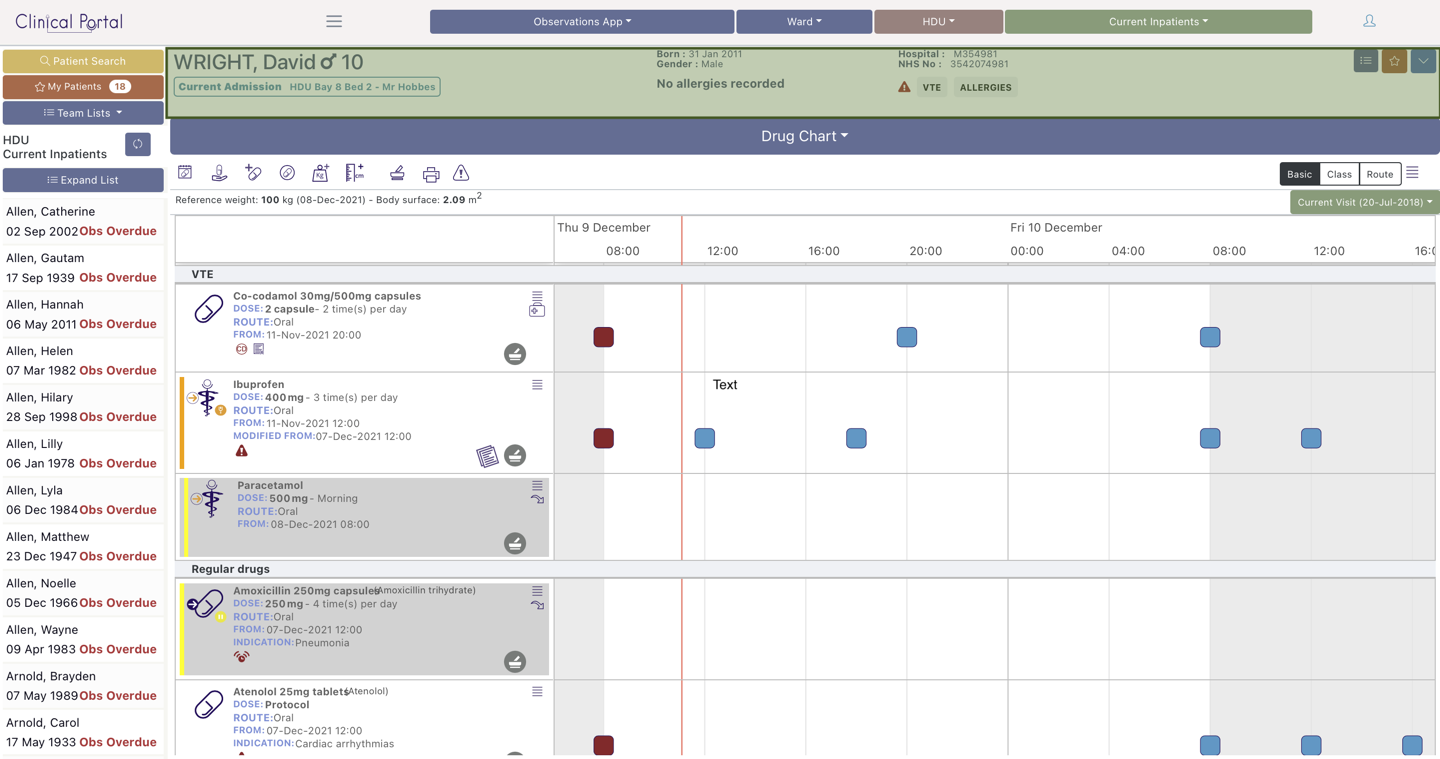Switch the chart view to Class
1440x759 pixels.
[x=1339, y=174]
